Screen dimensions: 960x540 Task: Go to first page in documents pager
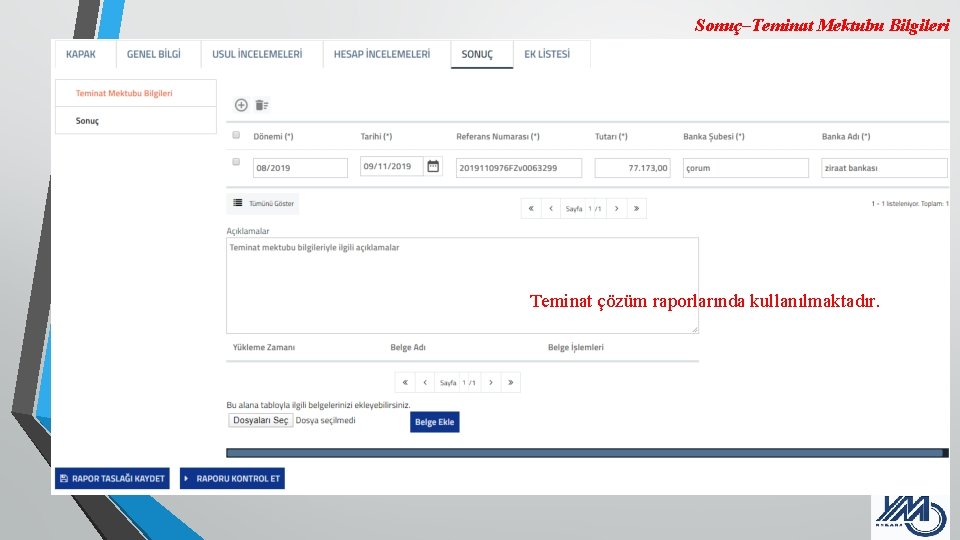click(405, 383)
